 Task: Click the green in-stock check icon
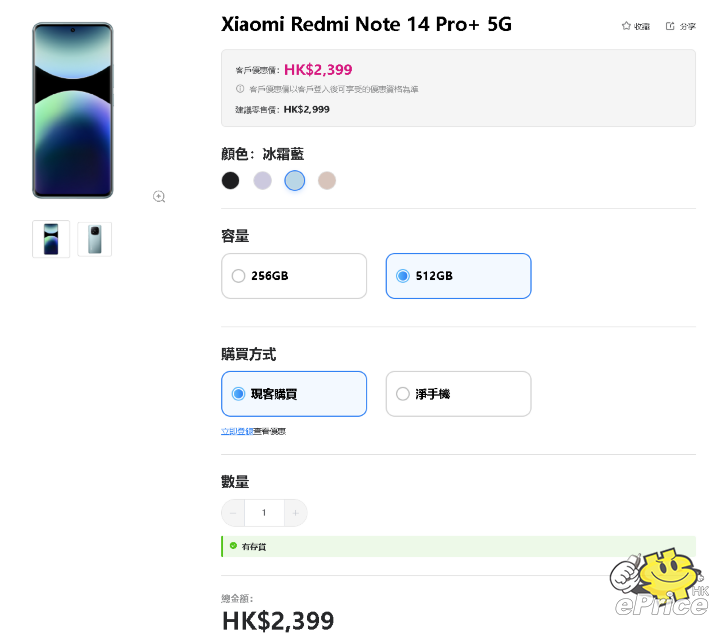[x=233, y=546]
